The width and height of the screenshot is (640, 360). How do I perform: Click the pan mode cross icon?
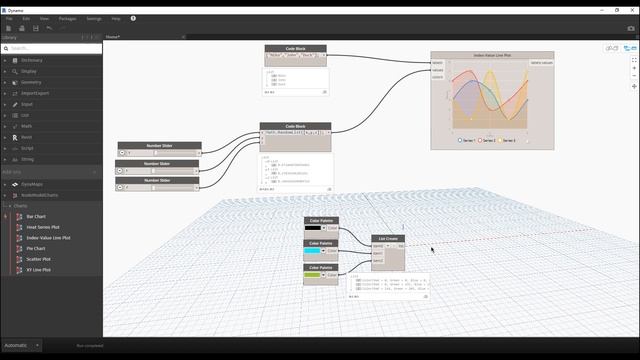(634, 87)
